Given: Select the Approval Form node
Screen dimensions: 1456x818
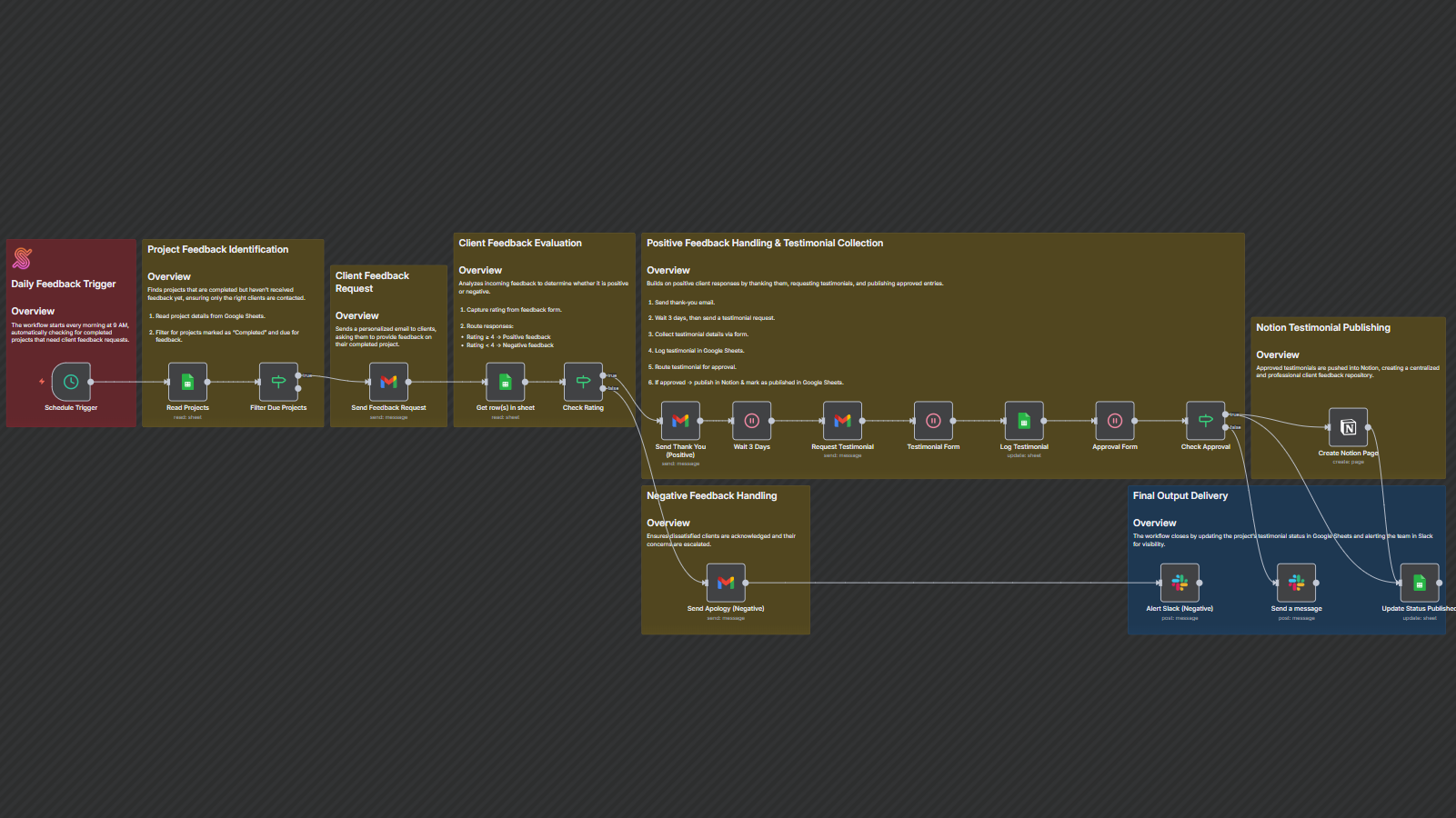Looking at the screenshot, I should point(1115,421).
